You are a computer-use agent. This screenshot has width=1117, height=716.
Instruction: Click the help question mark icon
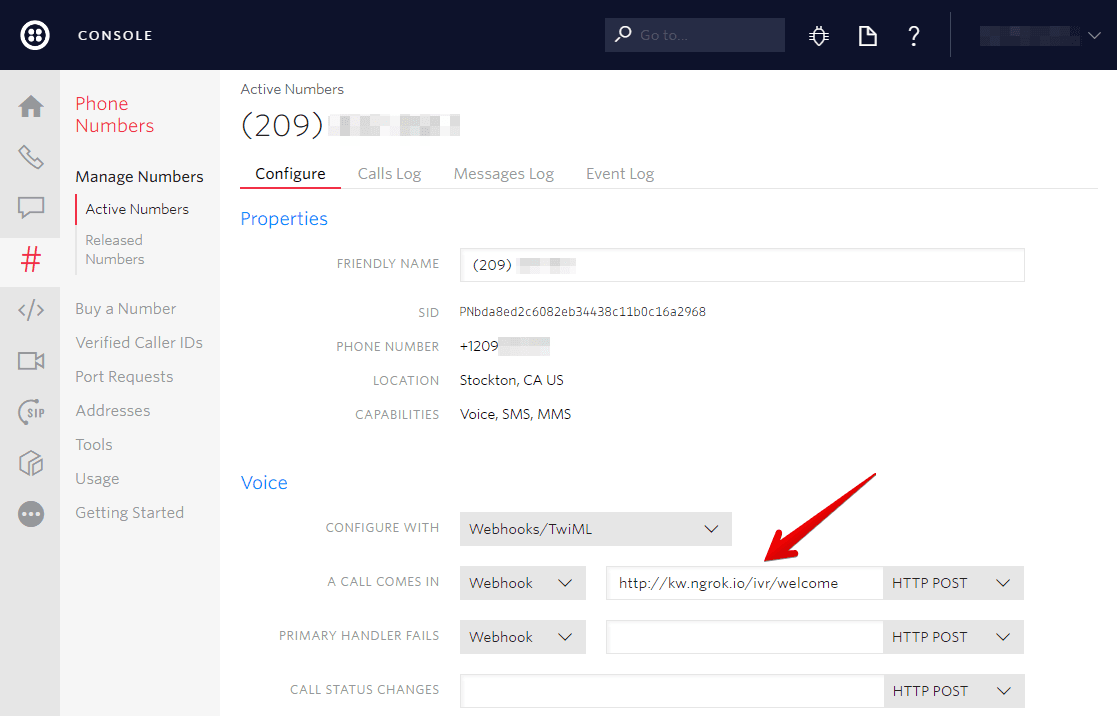click(x=913, y=36)
